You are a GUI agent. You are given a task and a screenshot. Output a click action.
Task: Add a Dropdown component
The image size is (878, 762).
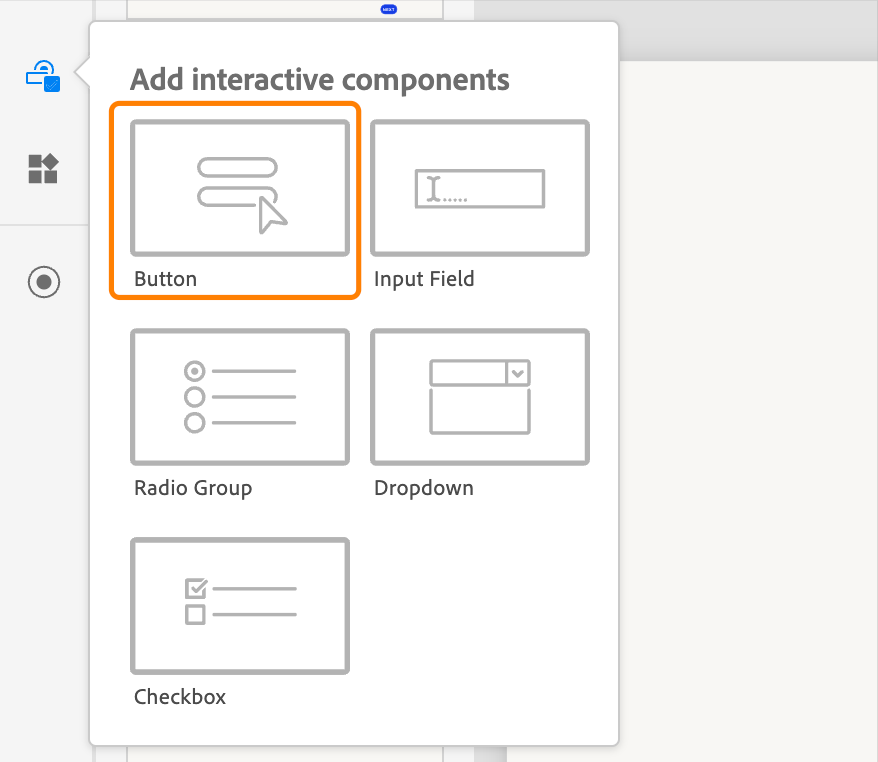coord(479,396)
